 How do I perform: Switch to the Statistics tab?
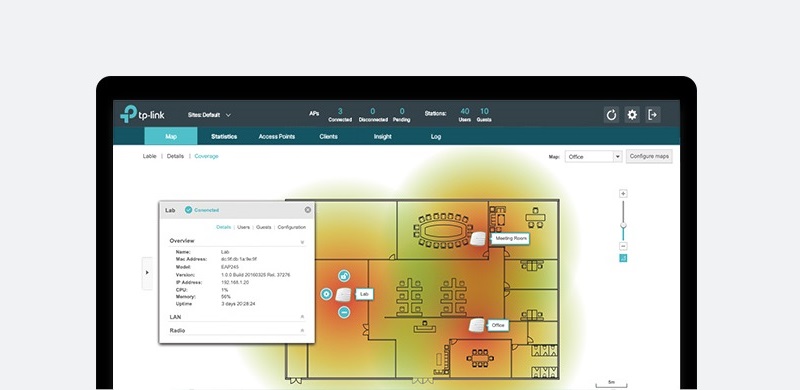[x=224, y=137]
